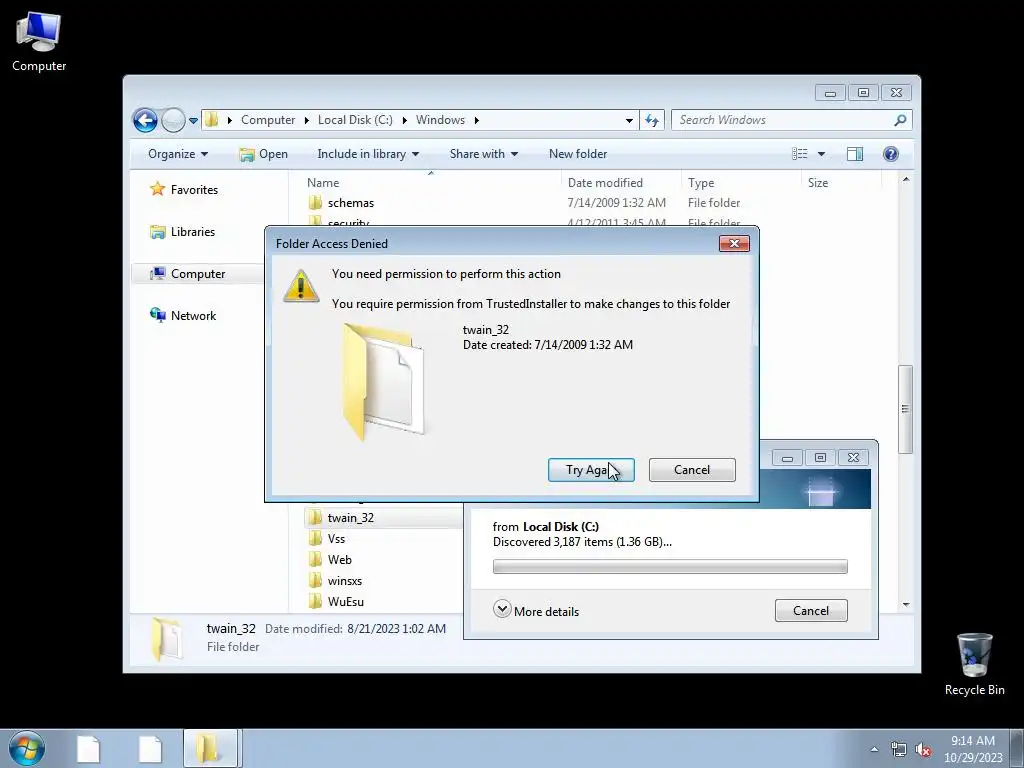The width and height of the screenshot is (1024, 768).
Task: Open the Organize menu
Action: coord(178,153)
